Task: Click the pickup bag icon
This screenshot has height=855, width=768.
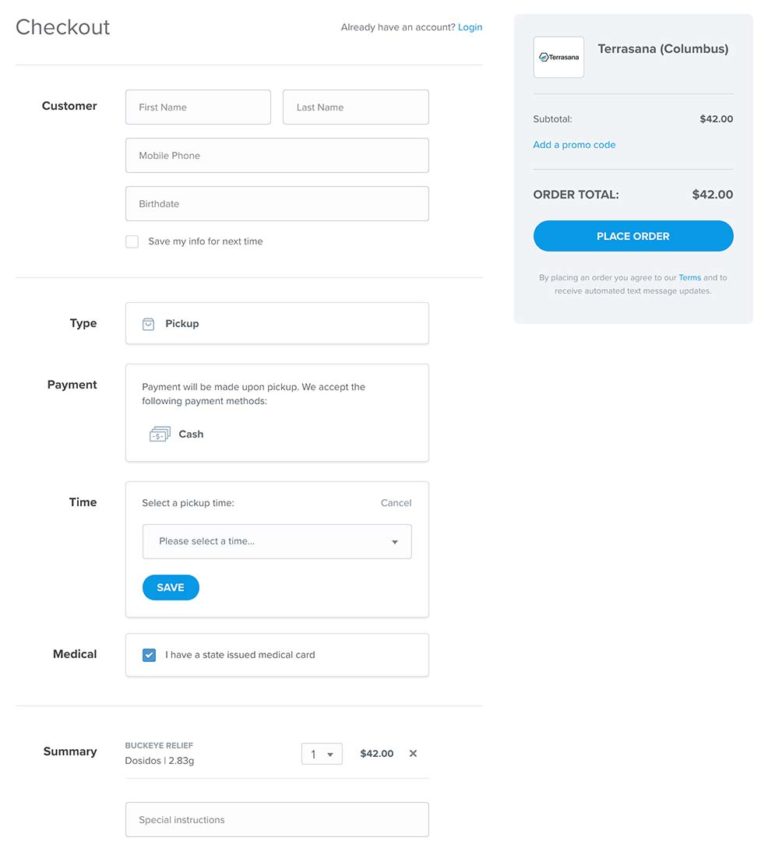Action: pyautogui.click(x=148, y=324)
